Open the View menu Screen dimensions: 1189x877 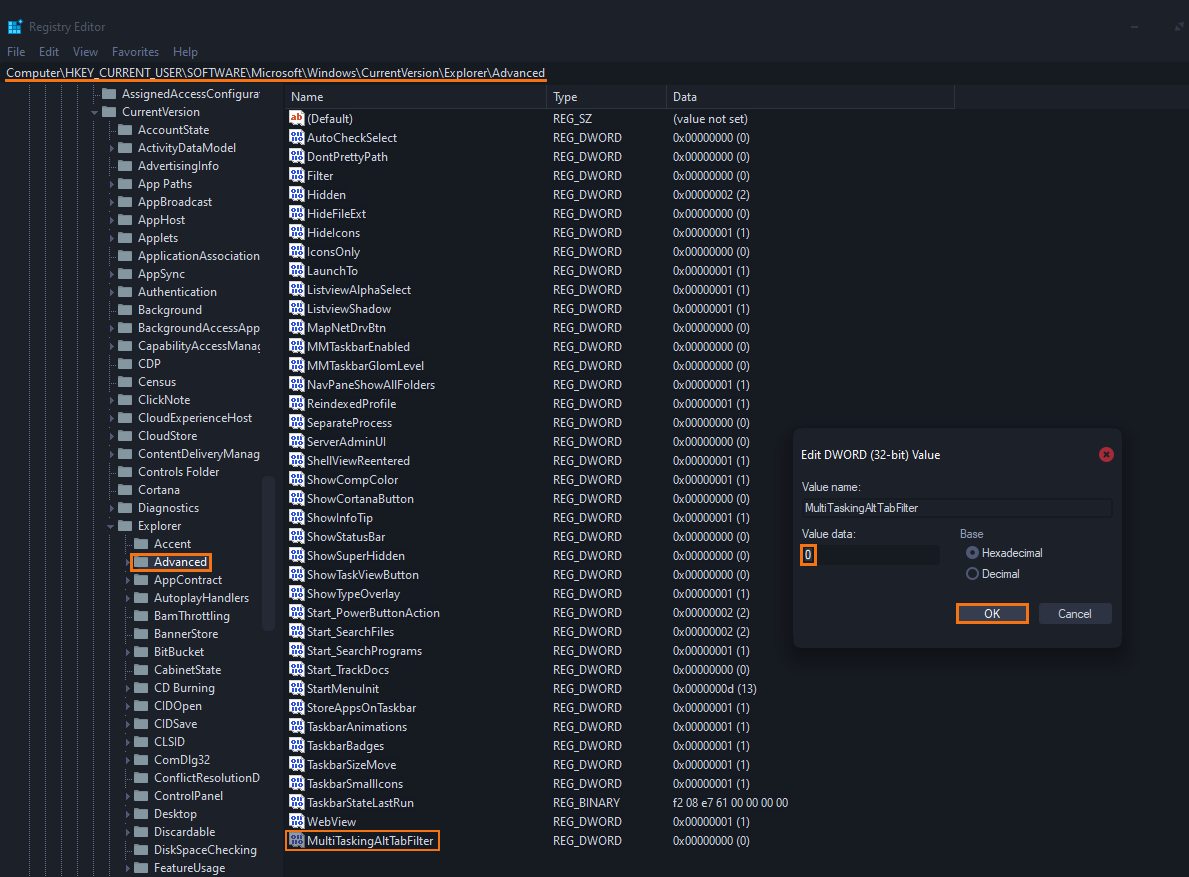coord(85,52)
